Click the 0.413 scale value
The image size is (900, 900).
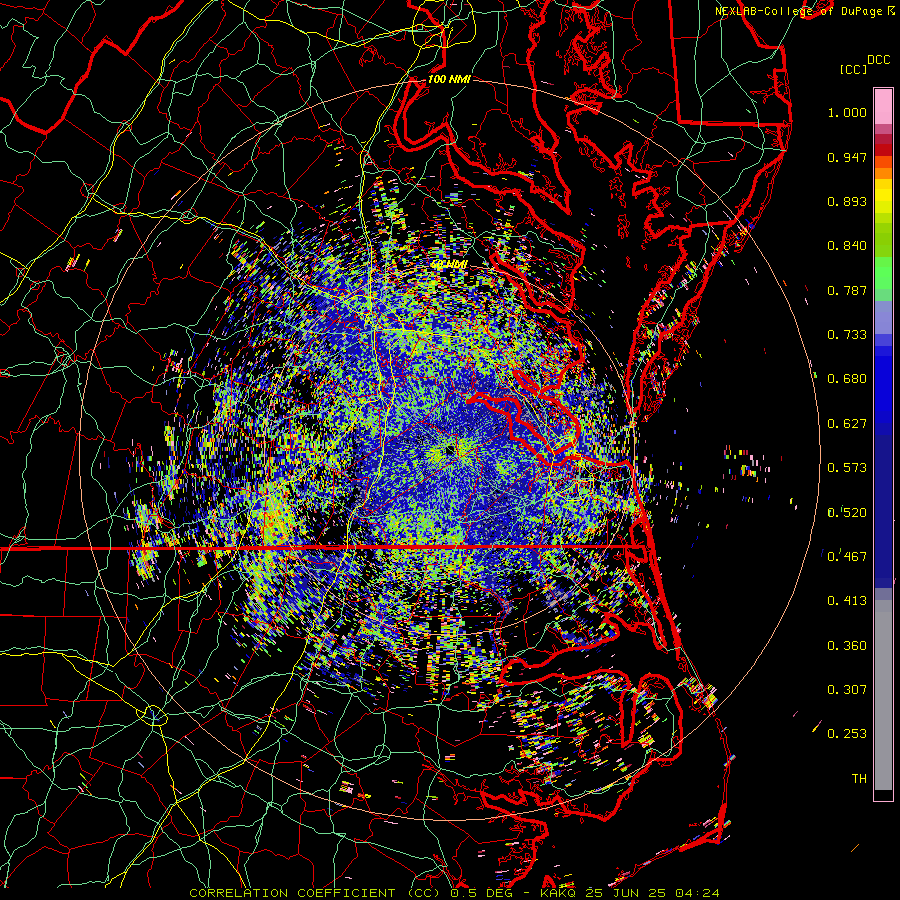click(x=847, y=601)
